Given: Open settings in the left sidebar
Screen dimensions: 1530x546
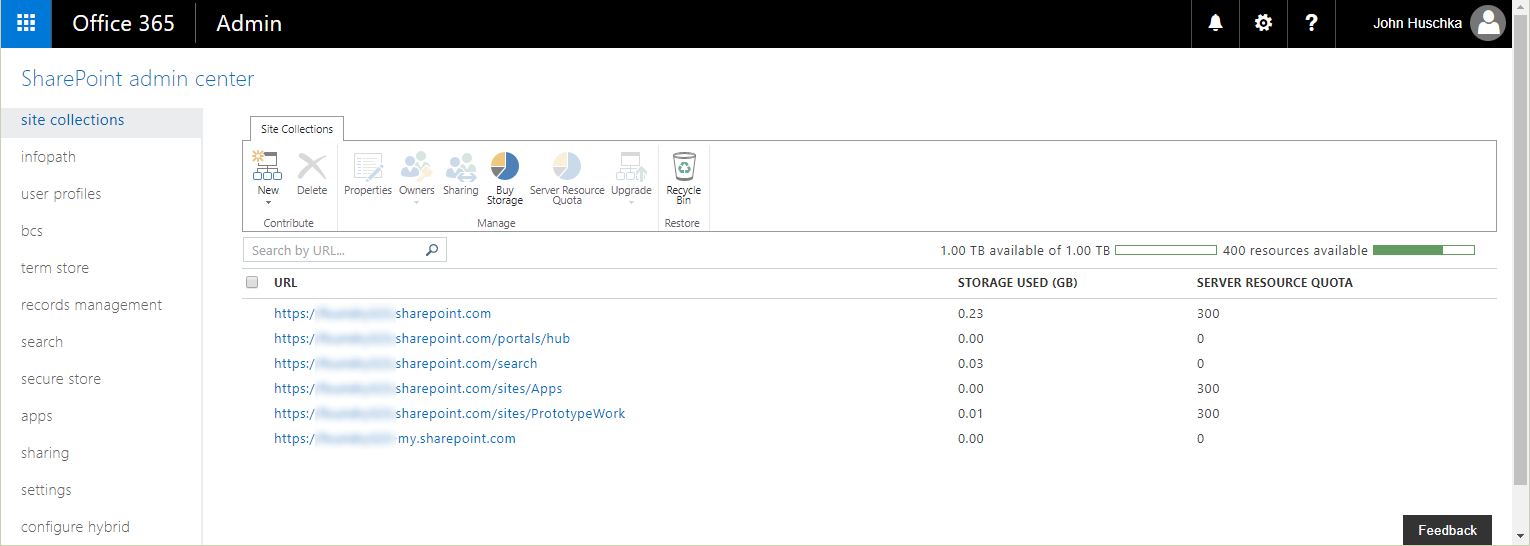Looking at the screenshot, I should click(x=46, y=490).
